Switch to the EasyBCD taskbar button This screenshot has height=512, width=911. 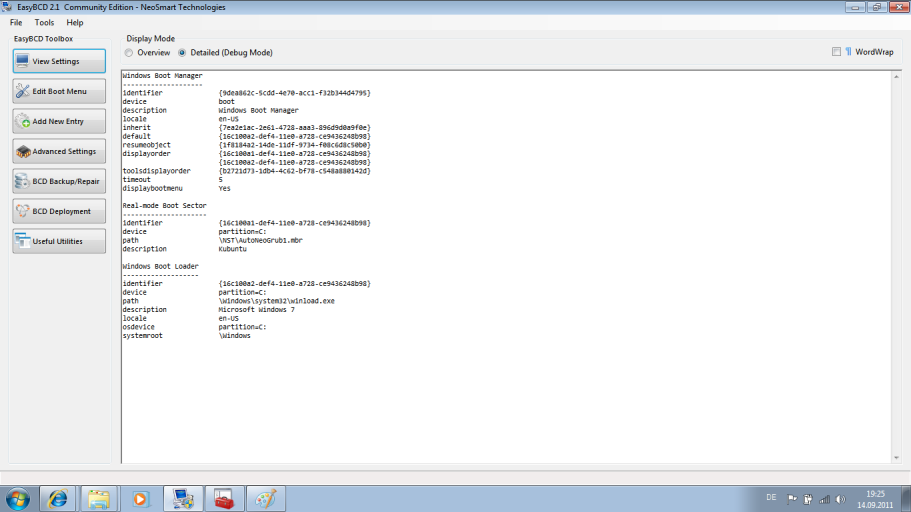pyautogui.click(x=183, y=499)
